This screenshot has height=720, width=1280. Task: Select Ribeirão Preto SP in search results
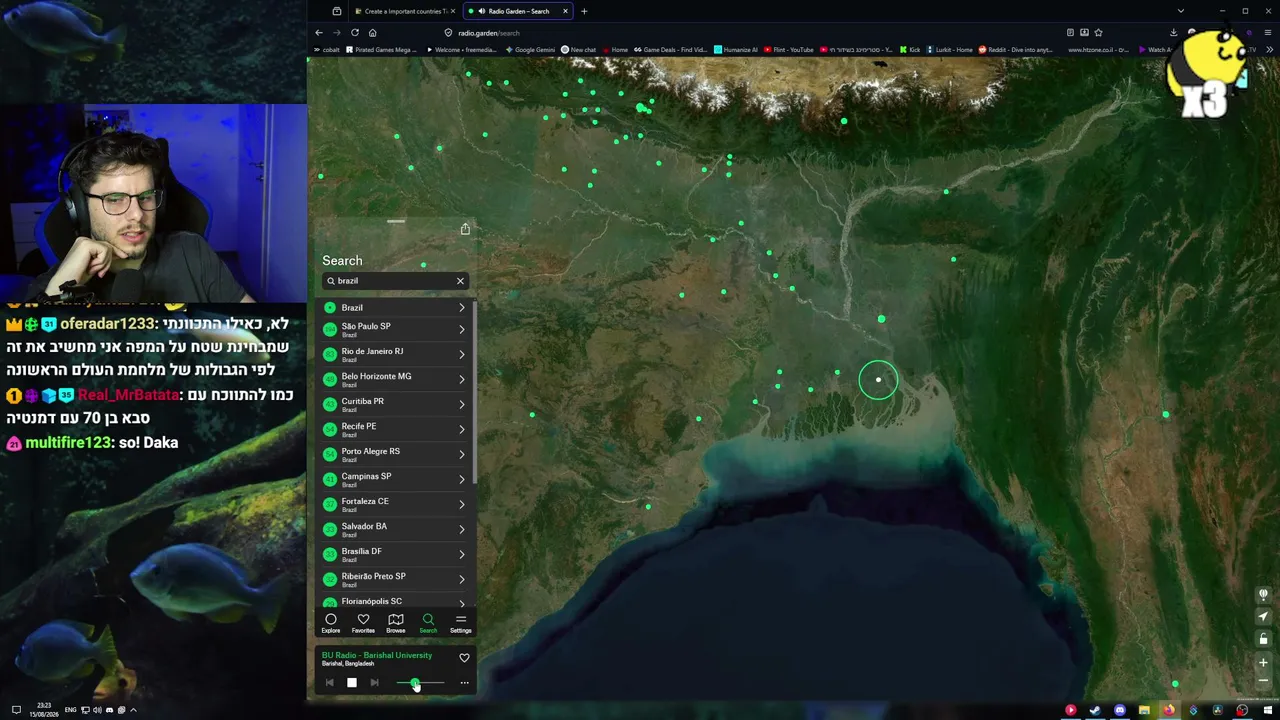(395, 579)
